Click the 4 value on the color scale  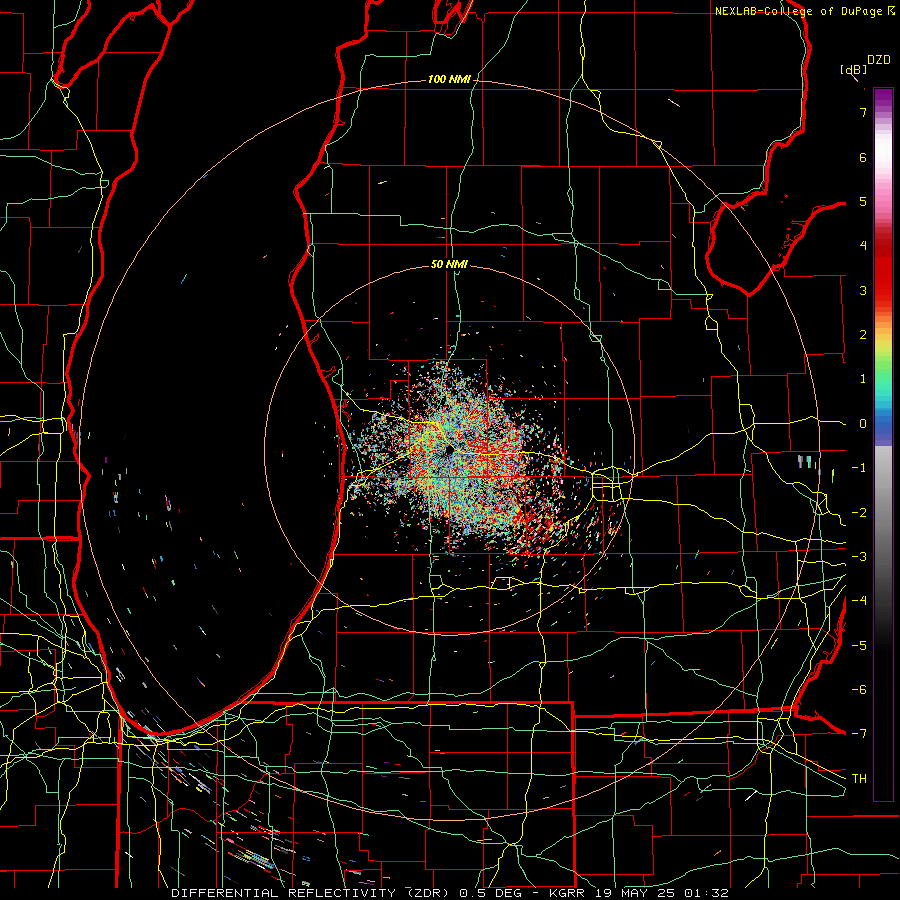[x=863, y=246]
